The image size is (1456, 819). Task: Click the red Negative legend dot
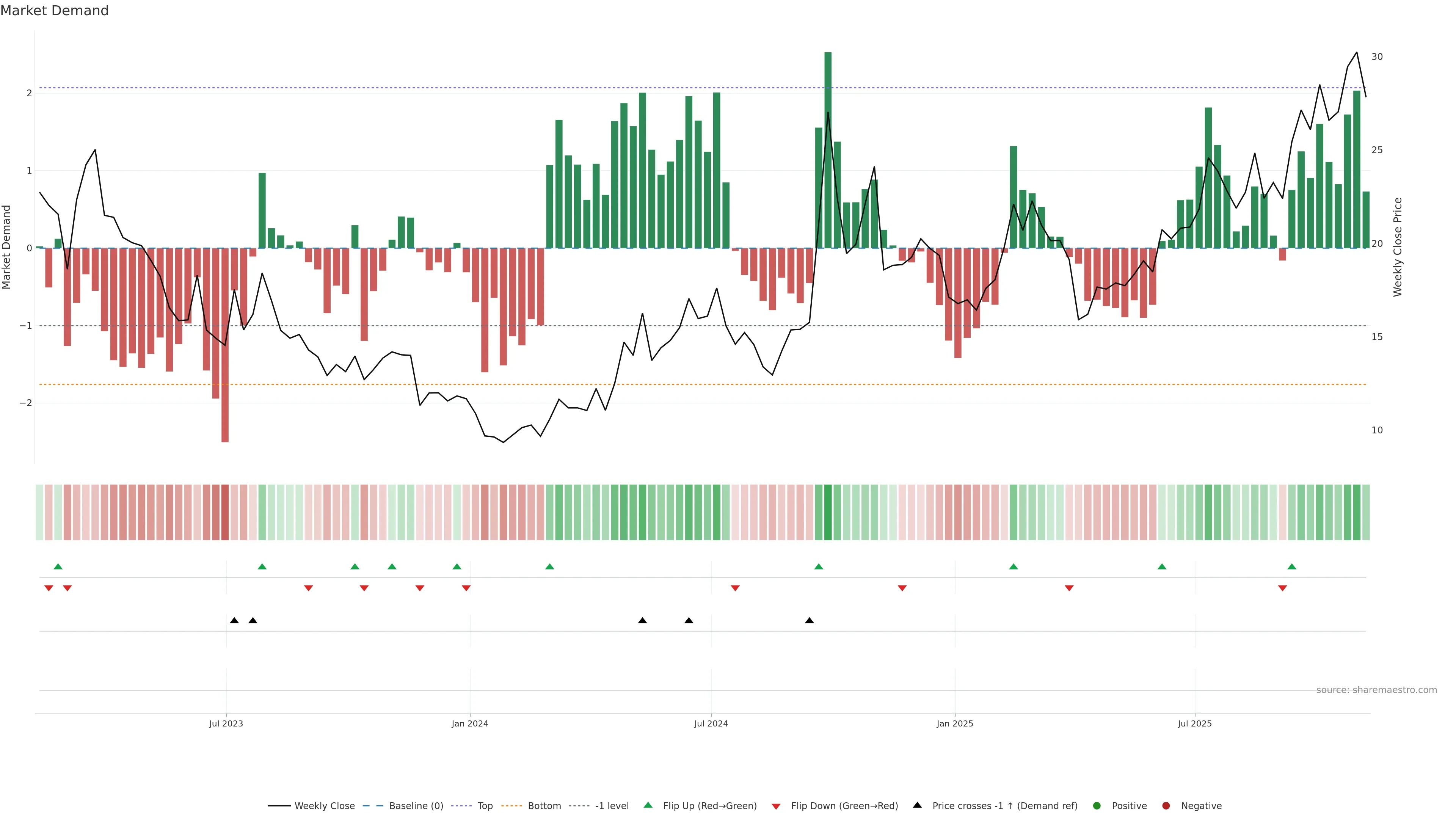click(1166, 806)
